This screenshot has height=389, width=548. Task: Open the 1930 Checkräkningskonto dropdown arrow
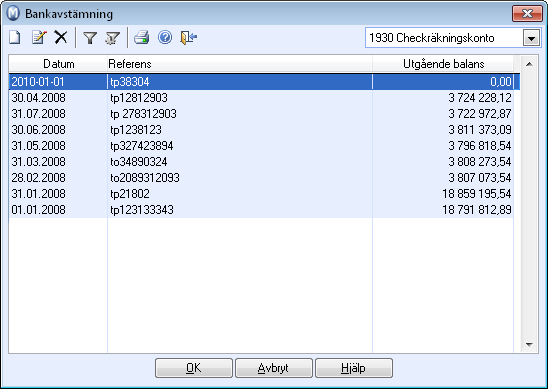tap(531, 38)
